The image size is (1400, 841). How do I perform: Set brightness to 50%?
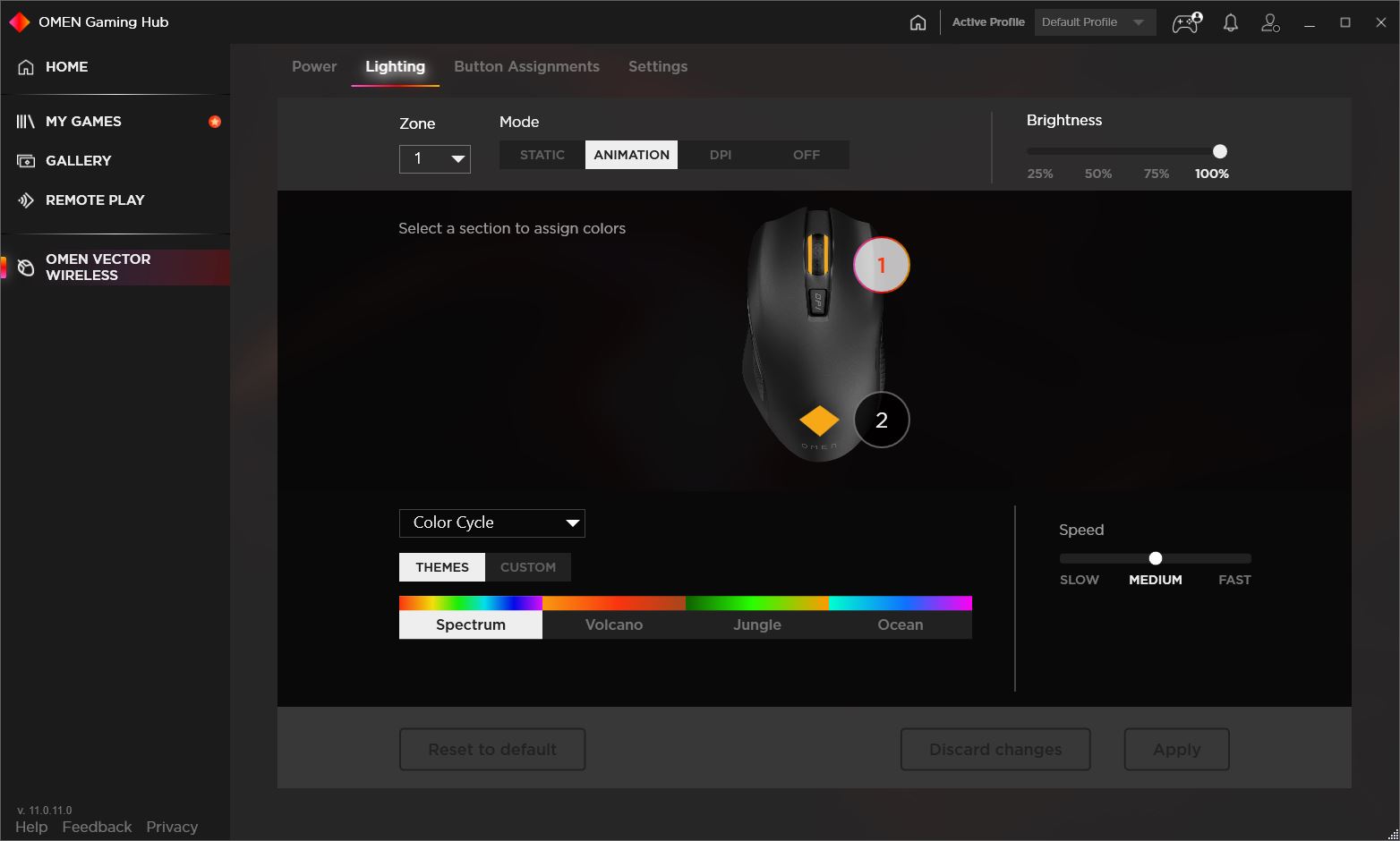[1098, 174]
